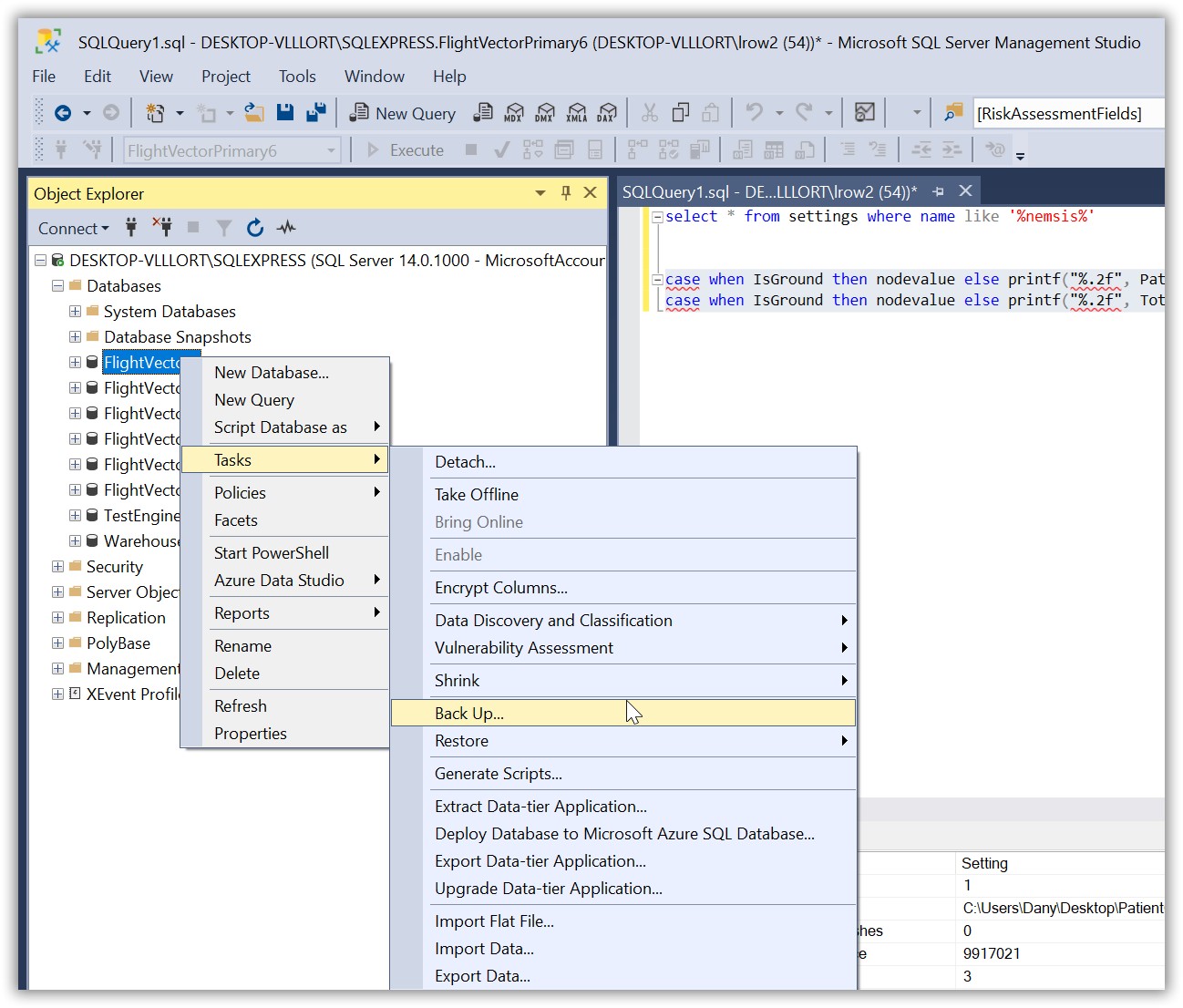The image size is (1183, 1008).
Task: Select Detach... in the Tasks submenu
Action: (x=623, y=461)
